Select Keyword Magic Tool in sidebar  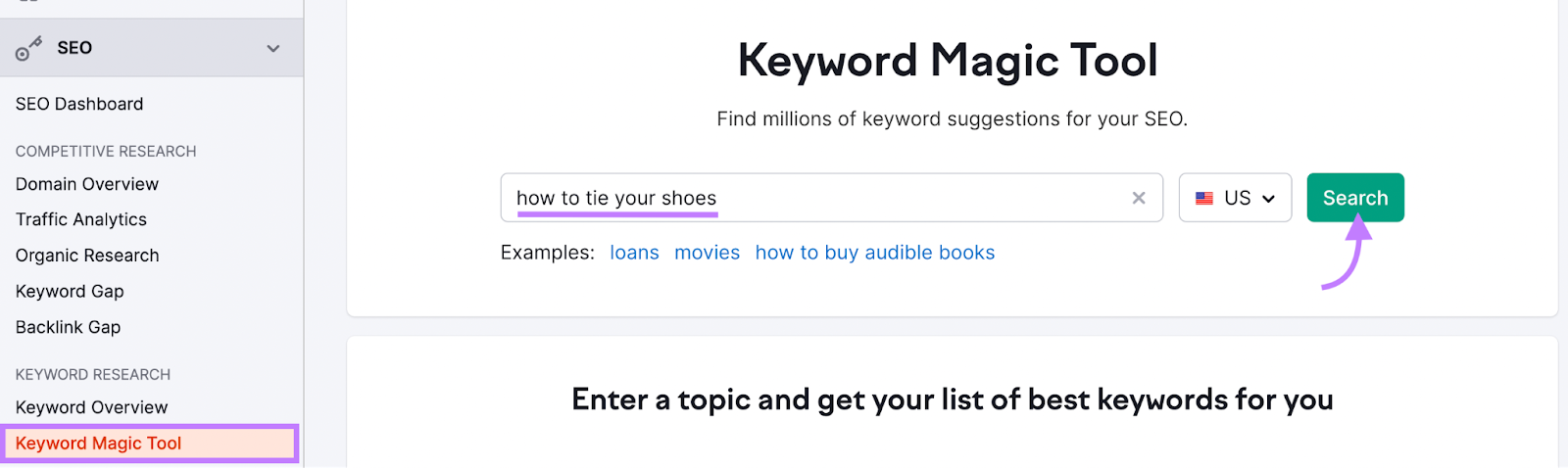(99, 444)
